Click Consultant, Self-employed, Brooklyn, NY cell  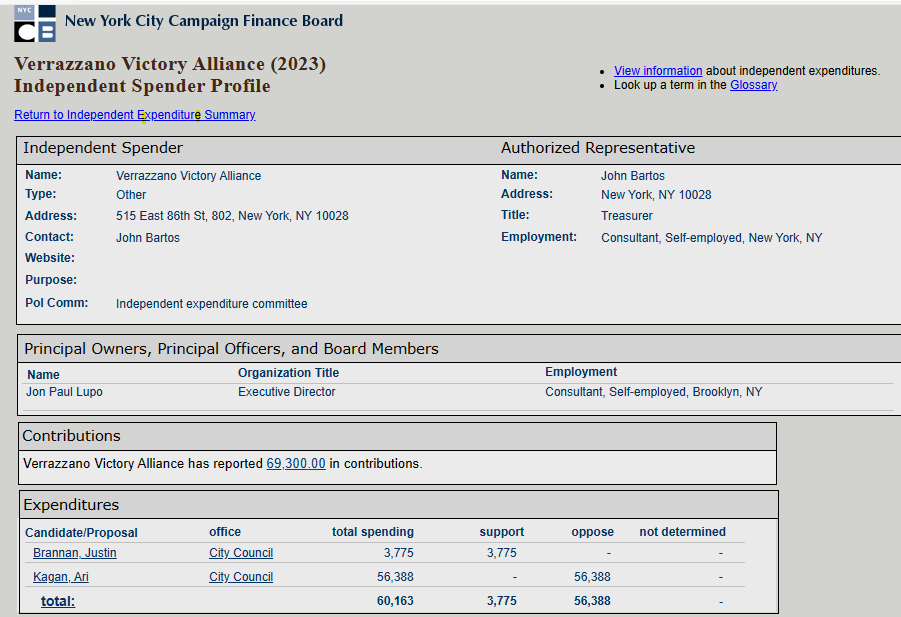[x=653, y=392]
